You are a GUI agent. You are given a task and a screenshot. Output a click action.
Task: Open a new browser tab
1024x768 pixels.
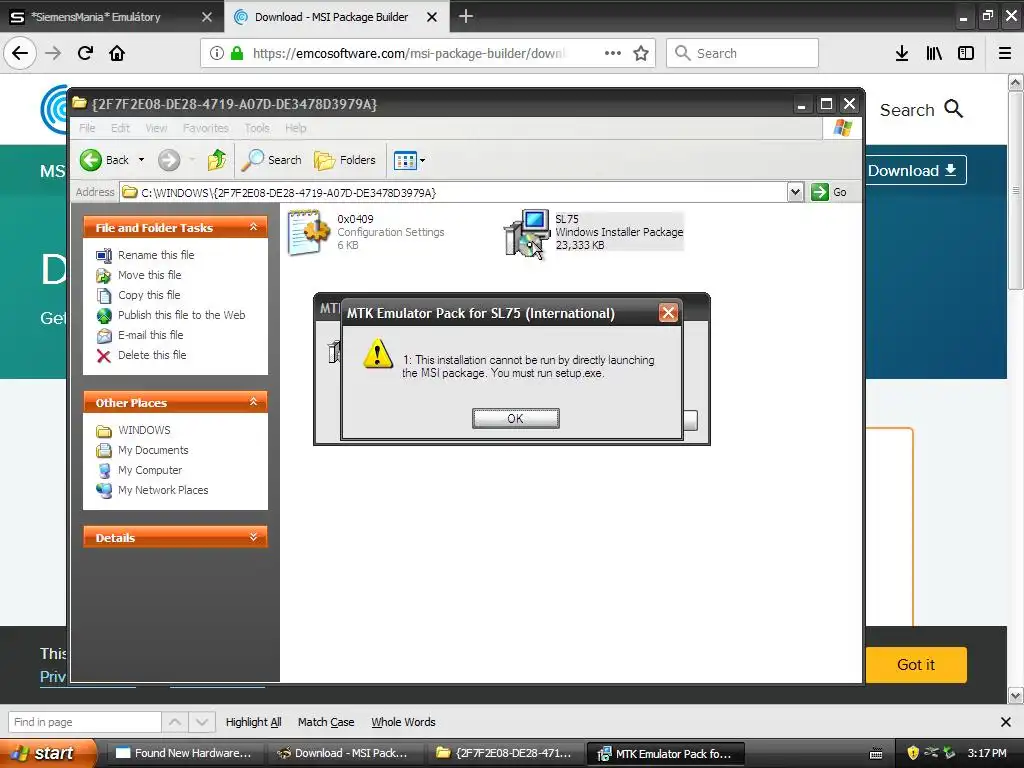pyautogui.click(x=466, y=16)
